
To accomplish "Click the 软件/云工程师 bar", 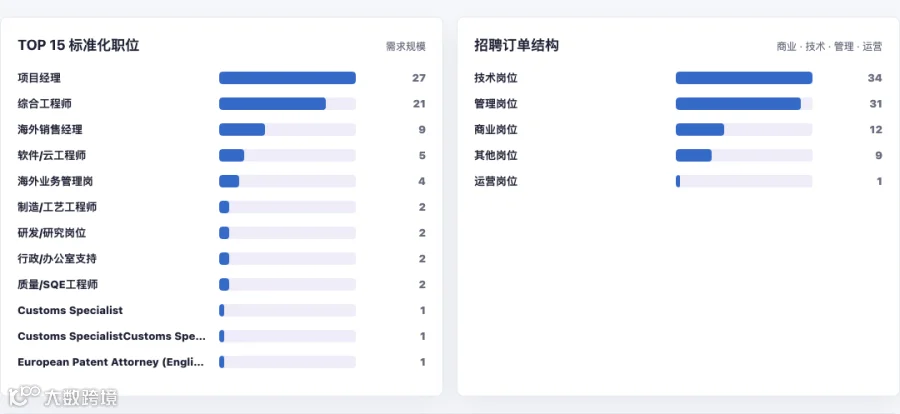I will 287,156.
